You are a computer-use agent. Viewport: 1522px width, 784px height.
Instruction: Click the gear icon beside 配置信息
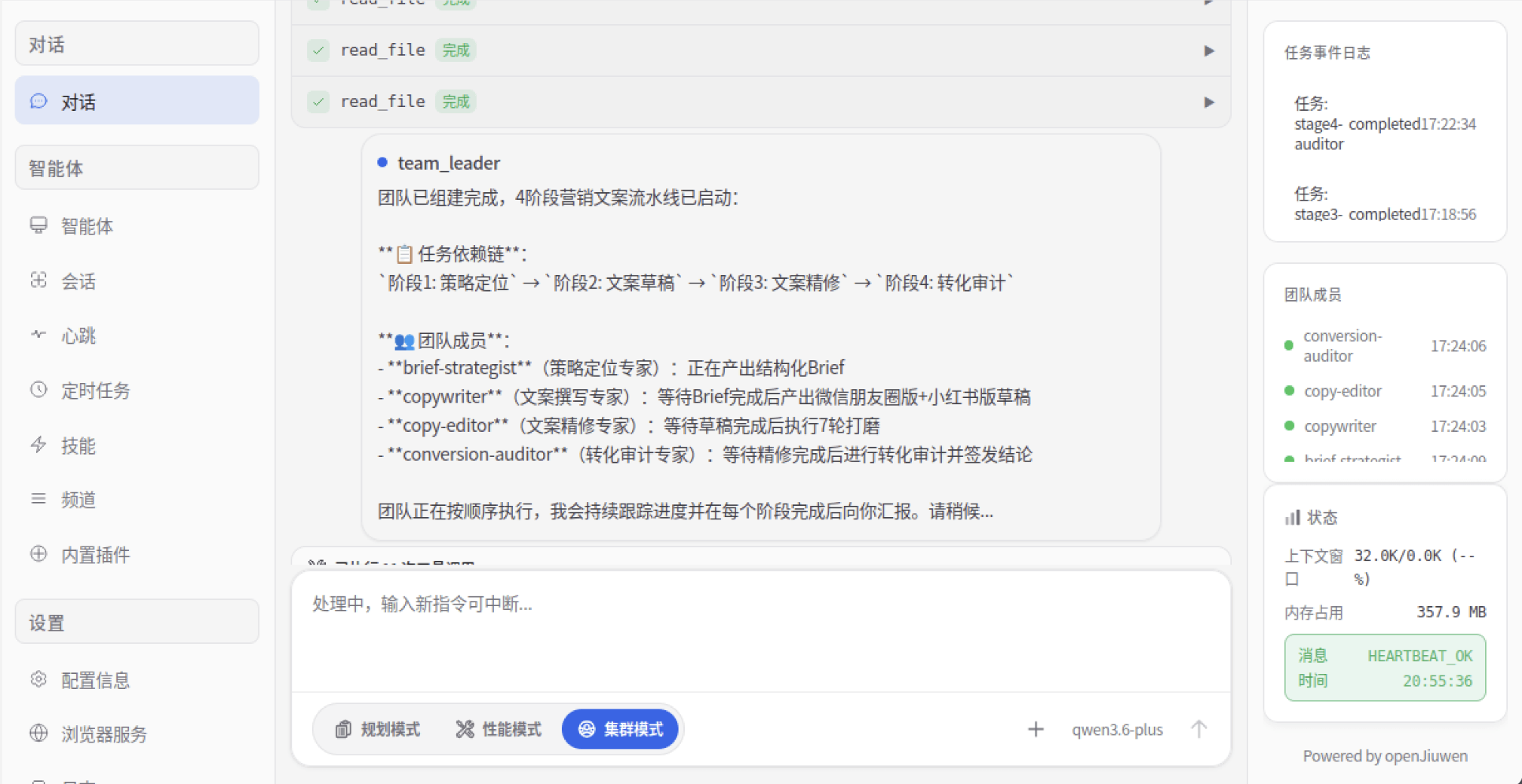(38, 678)
